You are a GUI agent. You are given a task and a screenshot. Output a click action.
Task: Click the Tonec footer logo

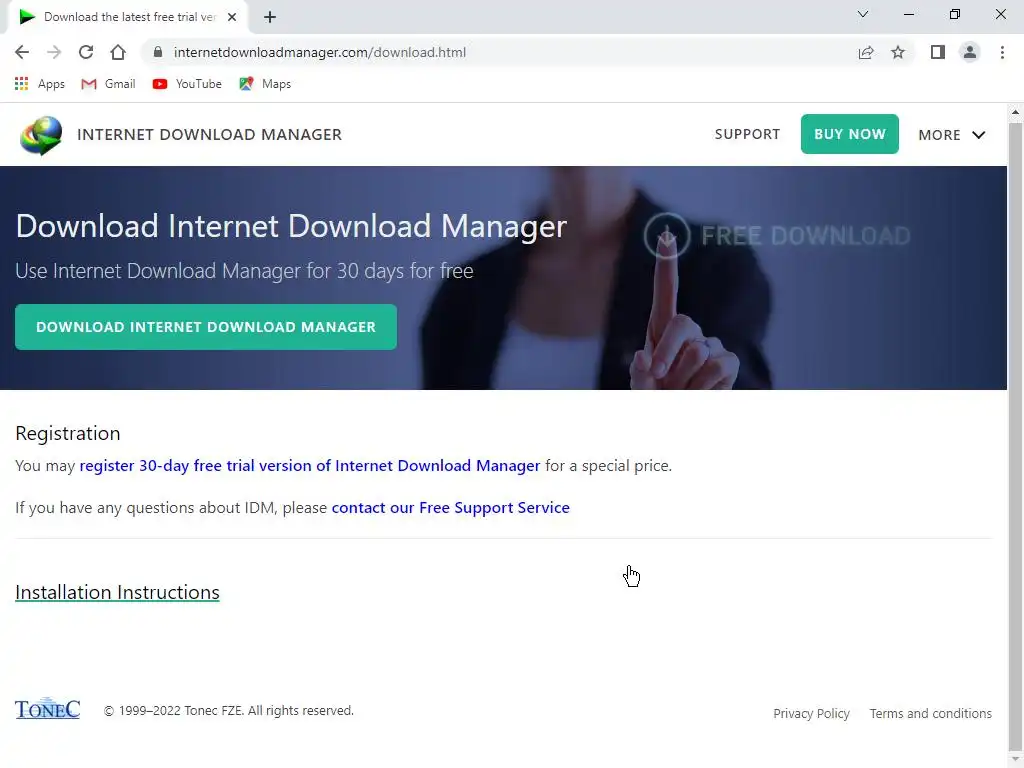tap(48, 709)
